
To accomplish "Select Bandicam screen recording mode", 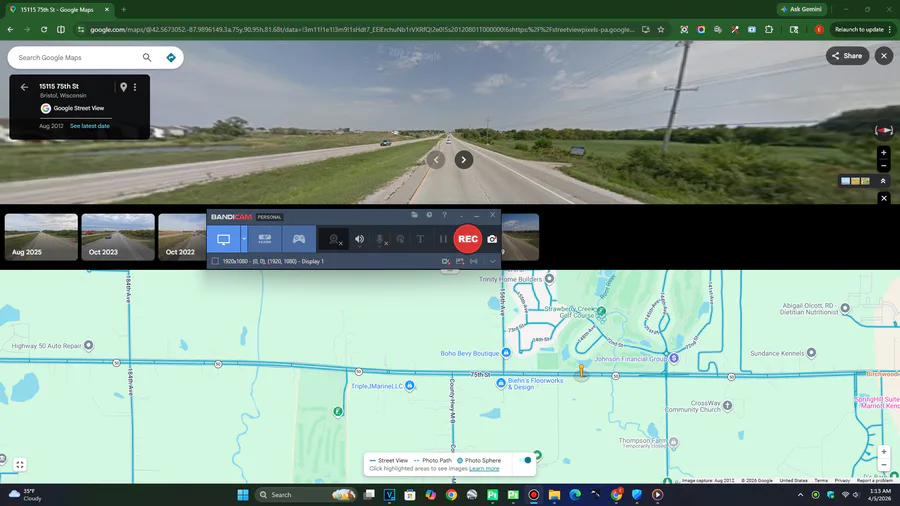I will 223,239.
